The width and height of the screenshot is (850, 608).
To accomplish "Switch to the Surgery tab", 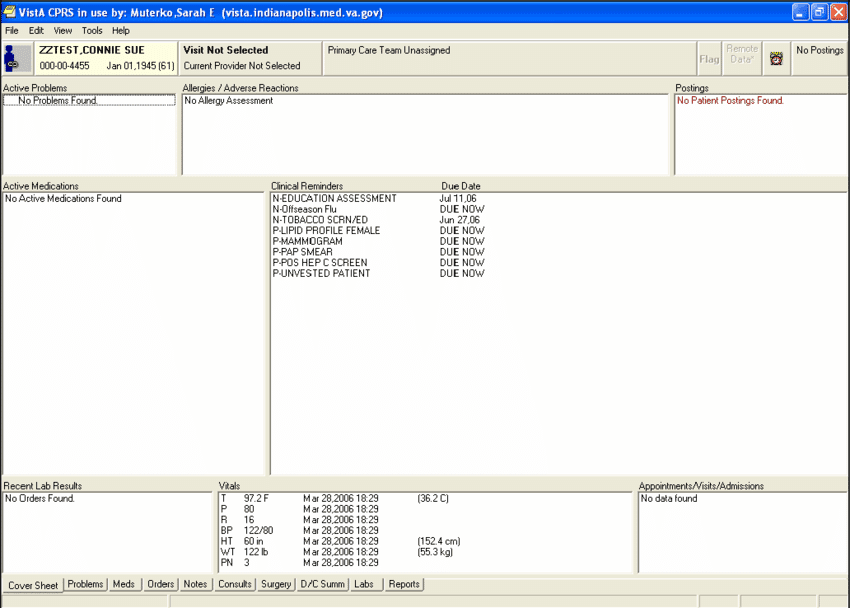I will pyautogui.click(x=276, y=584).
